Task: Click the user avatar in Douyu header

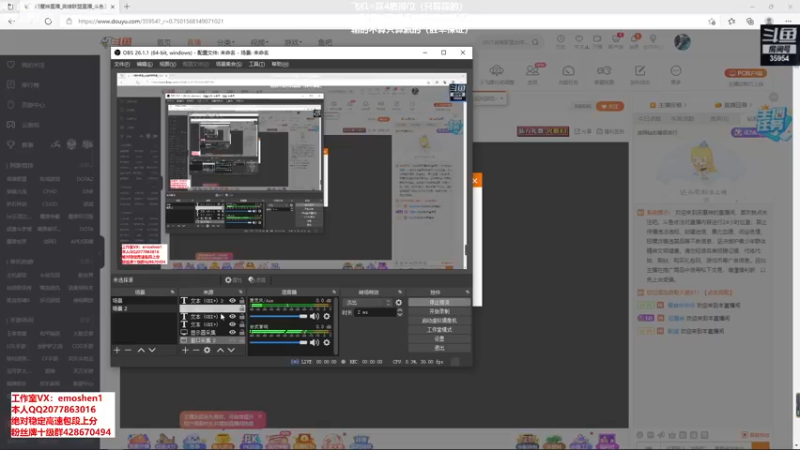Action: click(682, 42)
